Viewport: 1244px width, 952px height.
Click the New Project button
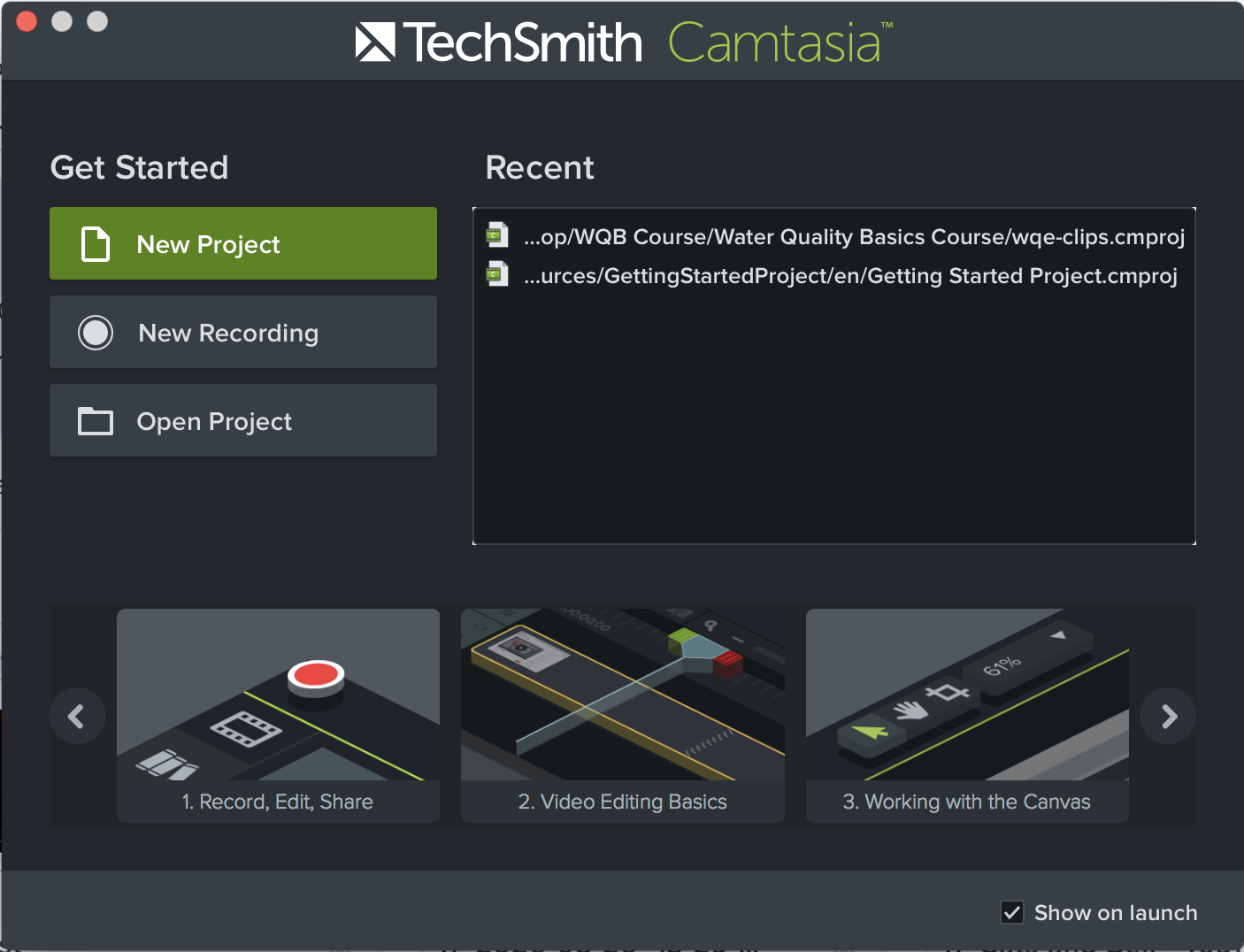243,243
